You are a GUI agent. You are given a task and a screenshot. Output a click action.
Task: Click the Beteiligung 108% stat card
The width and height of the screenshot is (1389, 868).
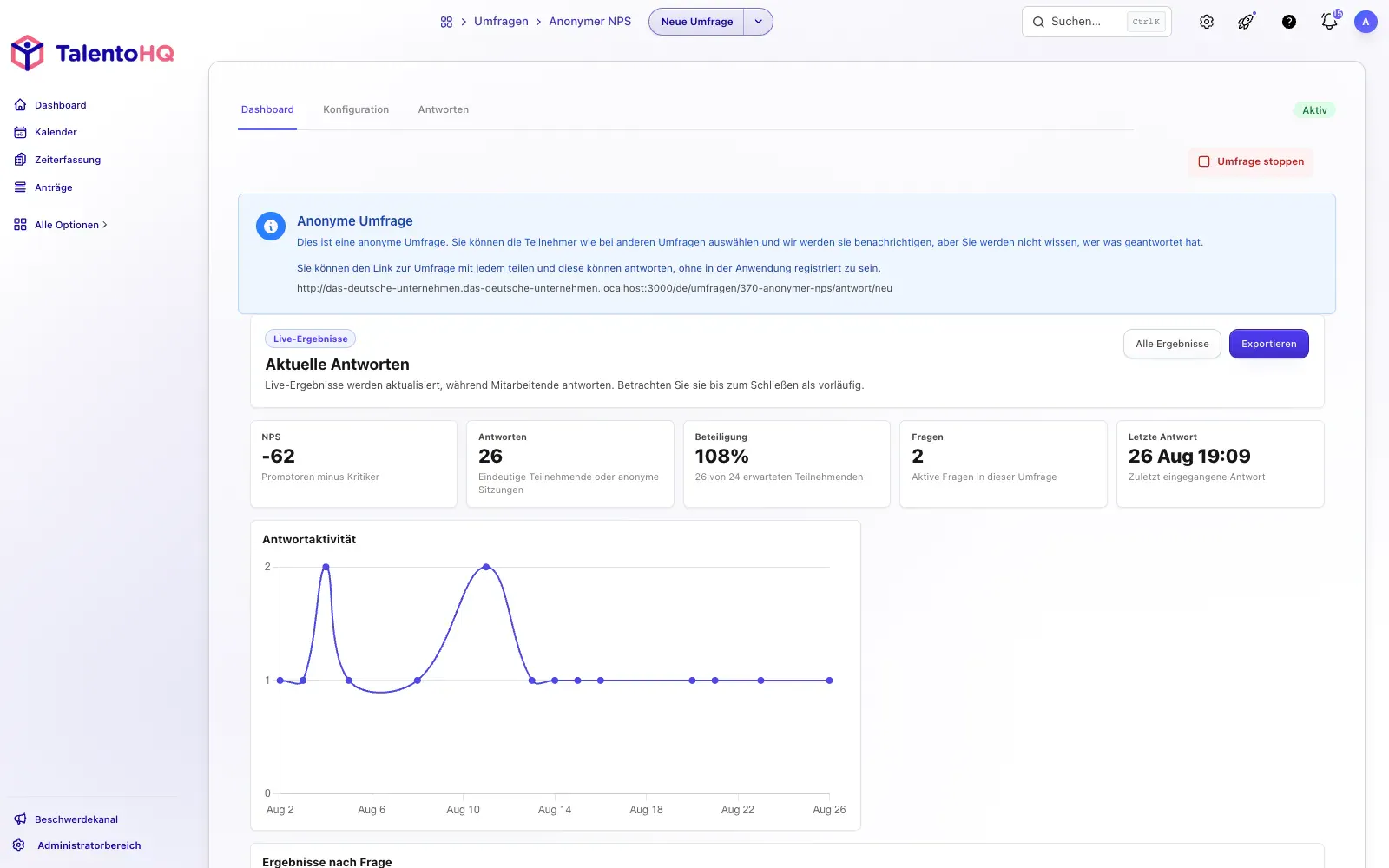coord(787,464)
